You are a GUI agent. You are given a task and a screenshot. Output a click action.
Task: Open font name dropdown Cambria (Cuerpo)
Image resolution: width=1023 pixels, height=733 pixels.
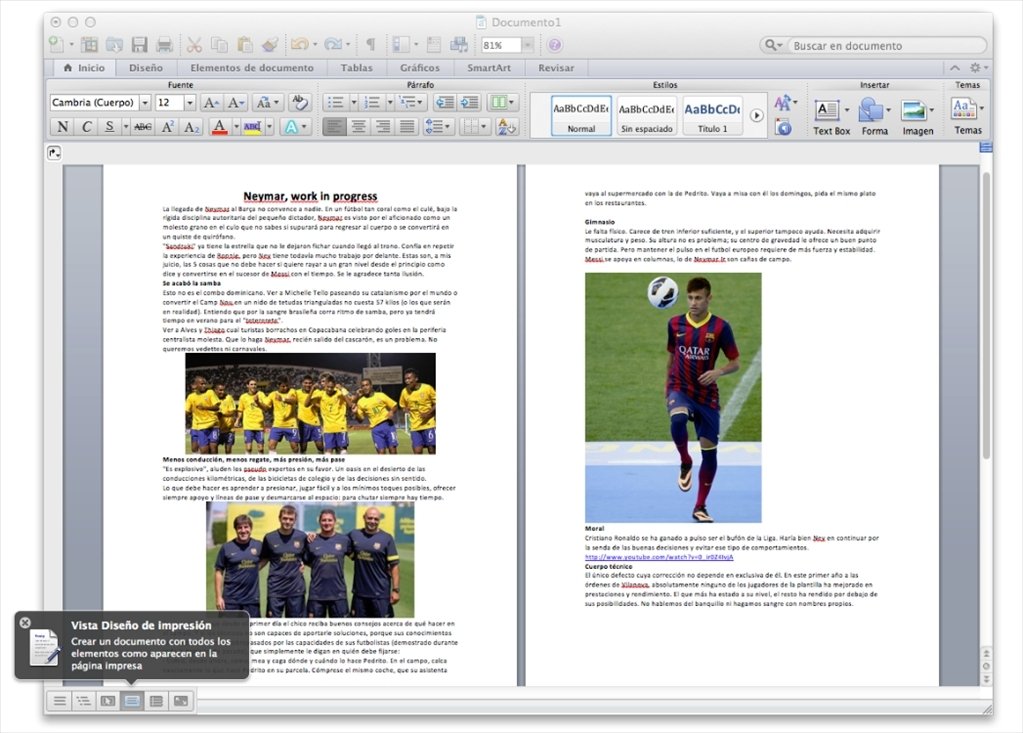(x=145, y=102)
